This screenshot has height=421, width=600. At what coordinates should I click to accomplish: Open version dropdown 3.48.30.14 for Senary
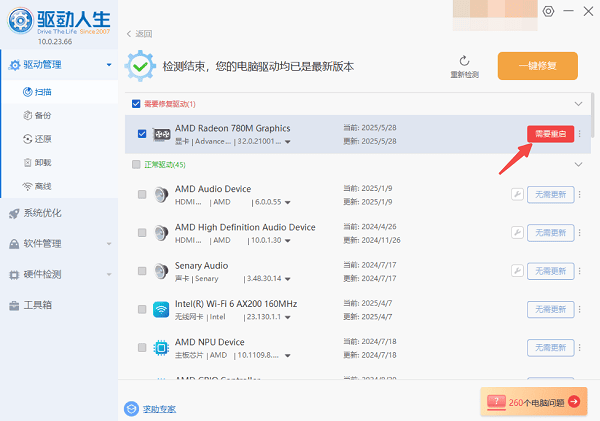tap(288, 279)
